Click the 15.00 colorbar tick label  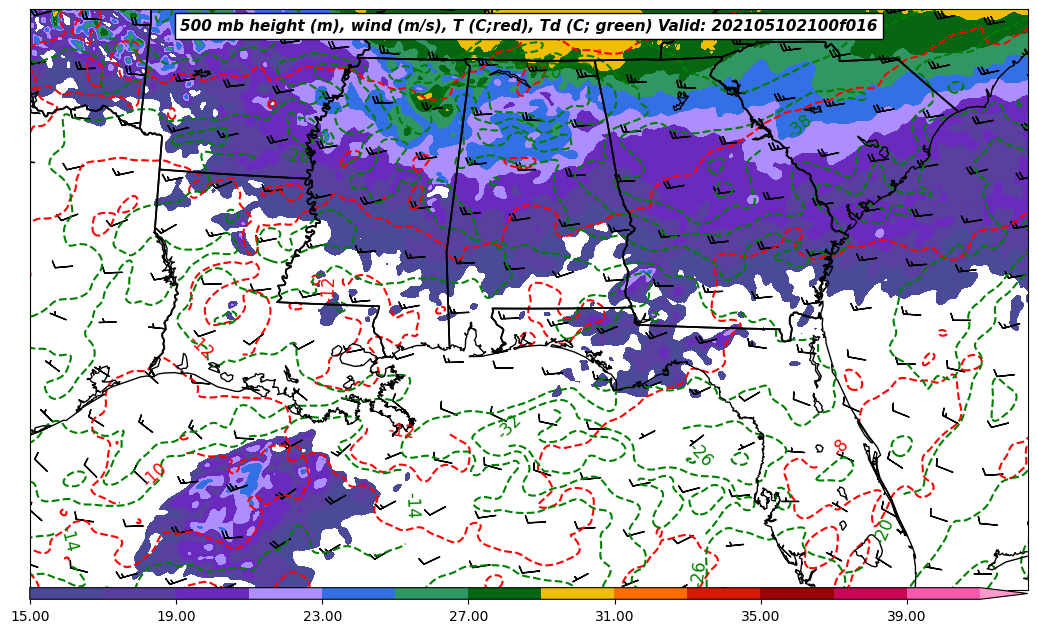pos(30,616)
